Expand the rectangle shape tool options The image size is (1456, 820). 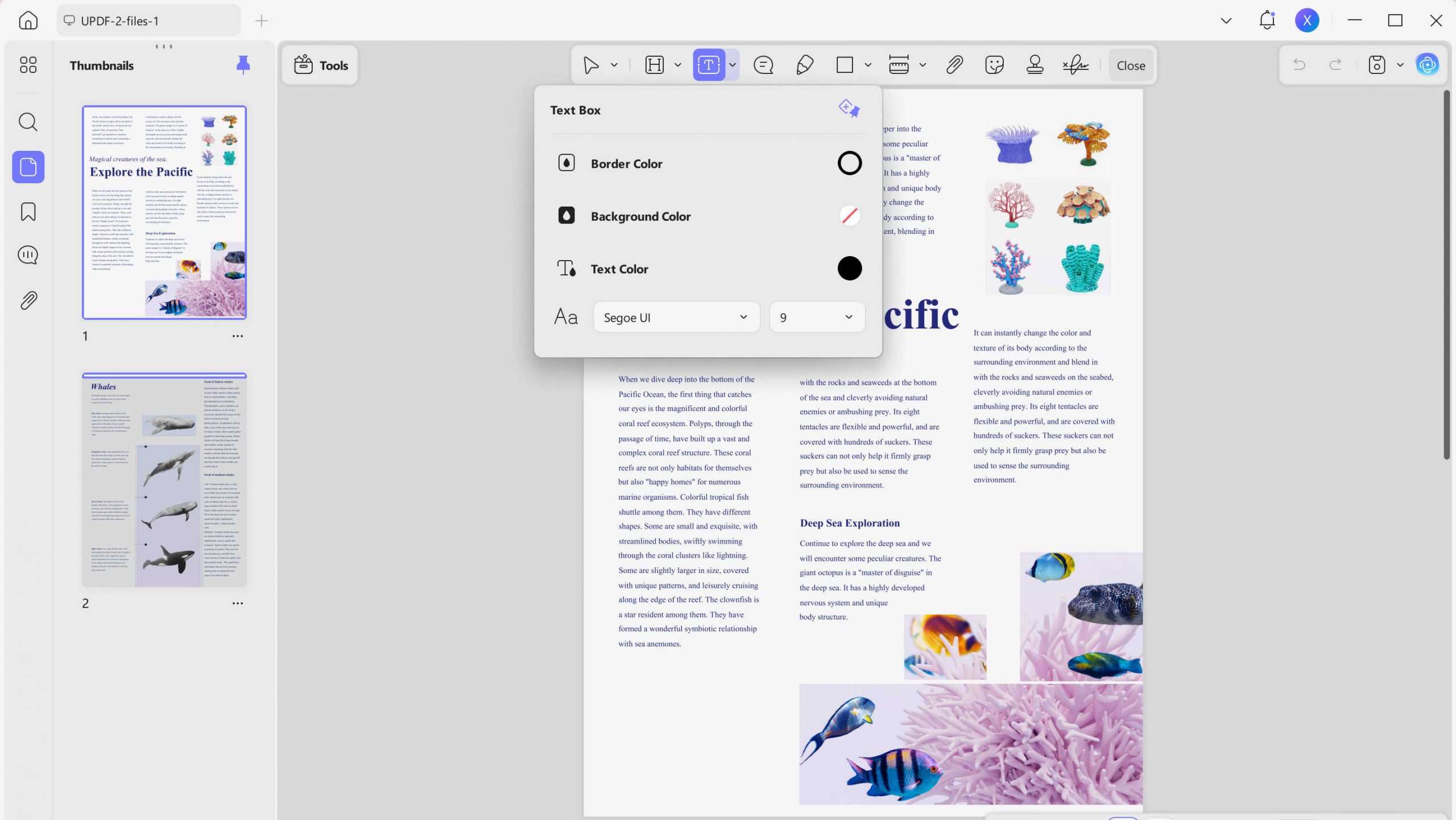point(868,65)
